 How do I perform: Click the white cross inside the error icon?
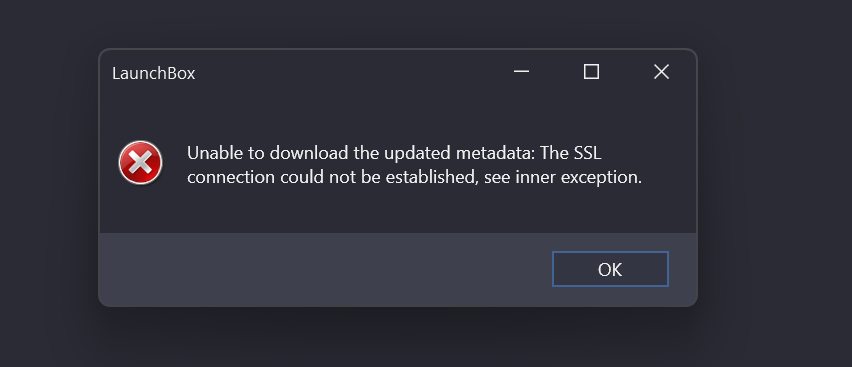click(x=140, y=163)
